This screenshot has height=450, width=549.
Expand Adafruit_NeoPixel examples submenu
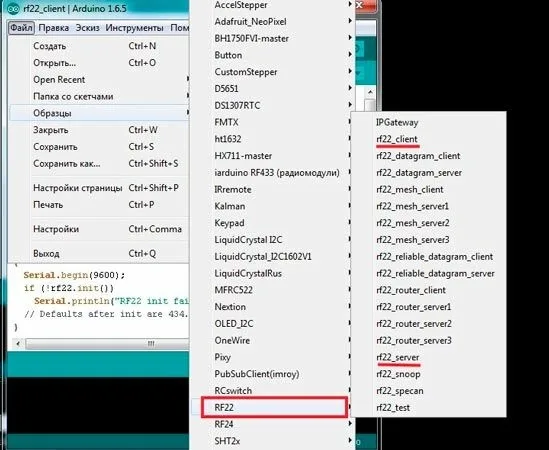click(273, 22)
